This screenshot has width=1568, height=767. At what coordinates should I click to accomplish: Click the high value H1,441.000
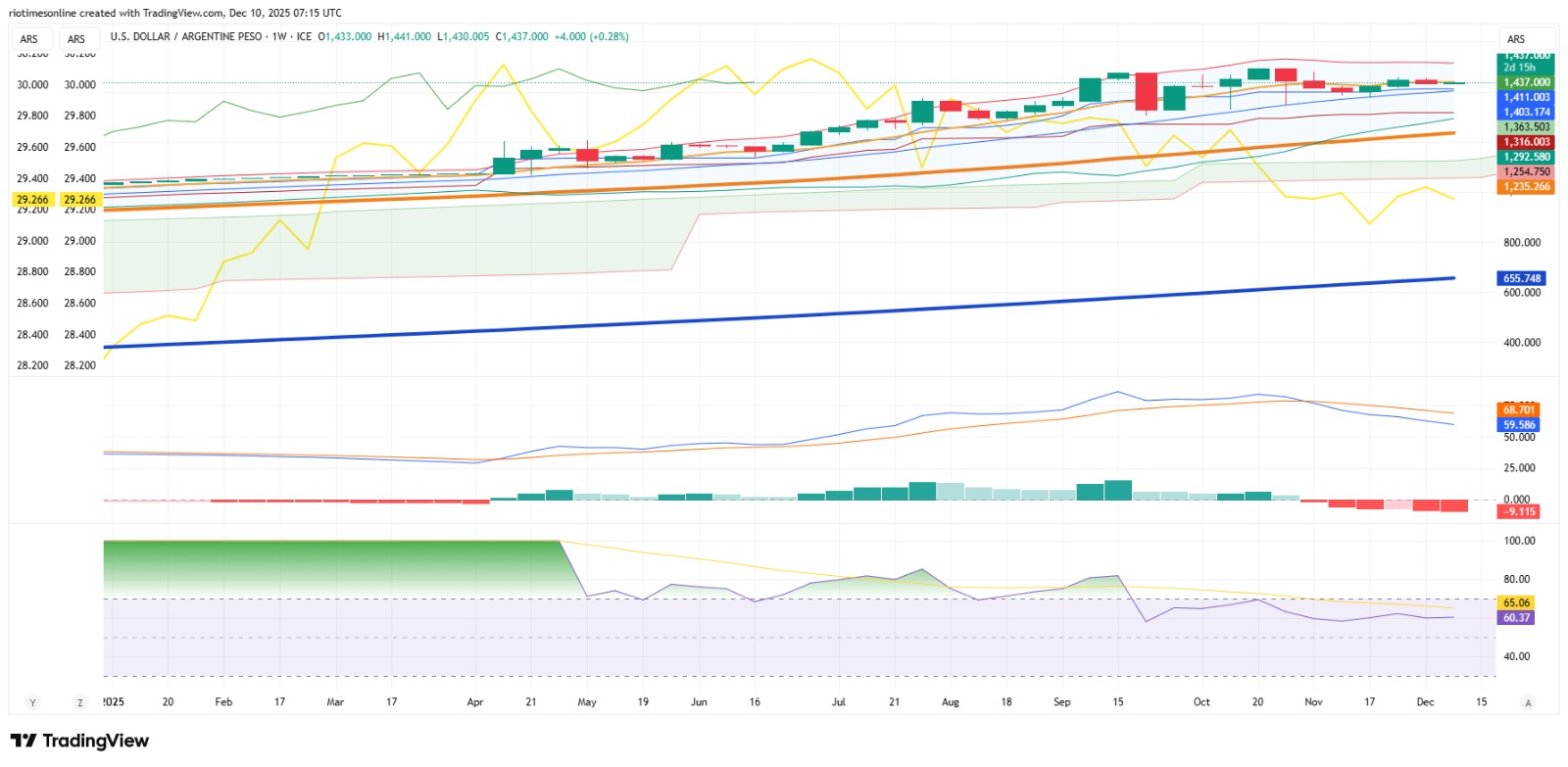pyautogui.click(x=405, y=36)
